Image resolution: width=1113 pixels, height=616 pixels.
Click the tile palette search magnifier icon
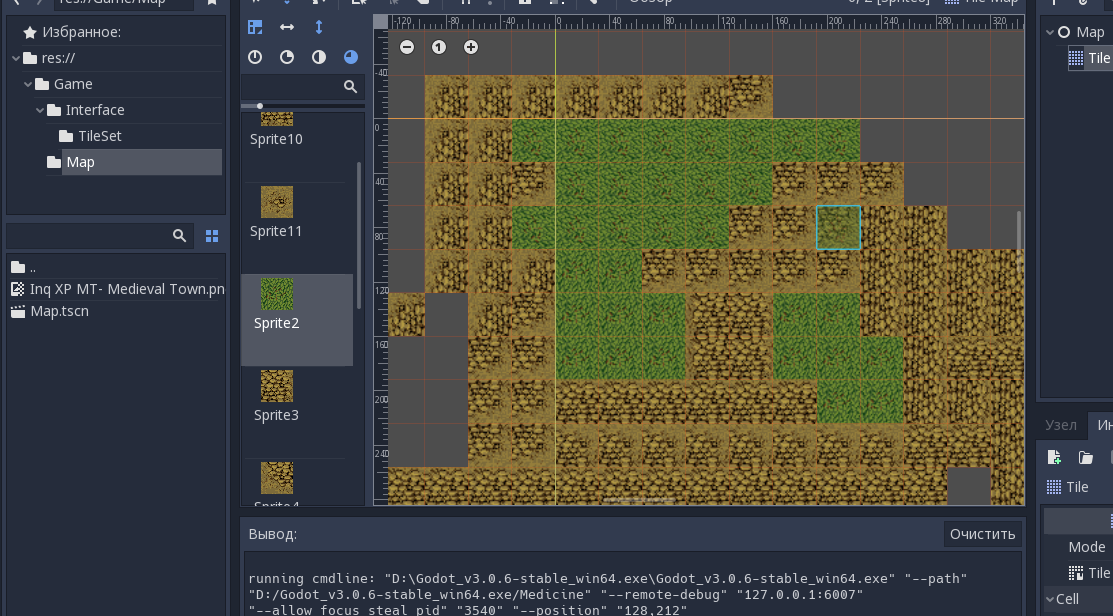click(x=350, y=87)
